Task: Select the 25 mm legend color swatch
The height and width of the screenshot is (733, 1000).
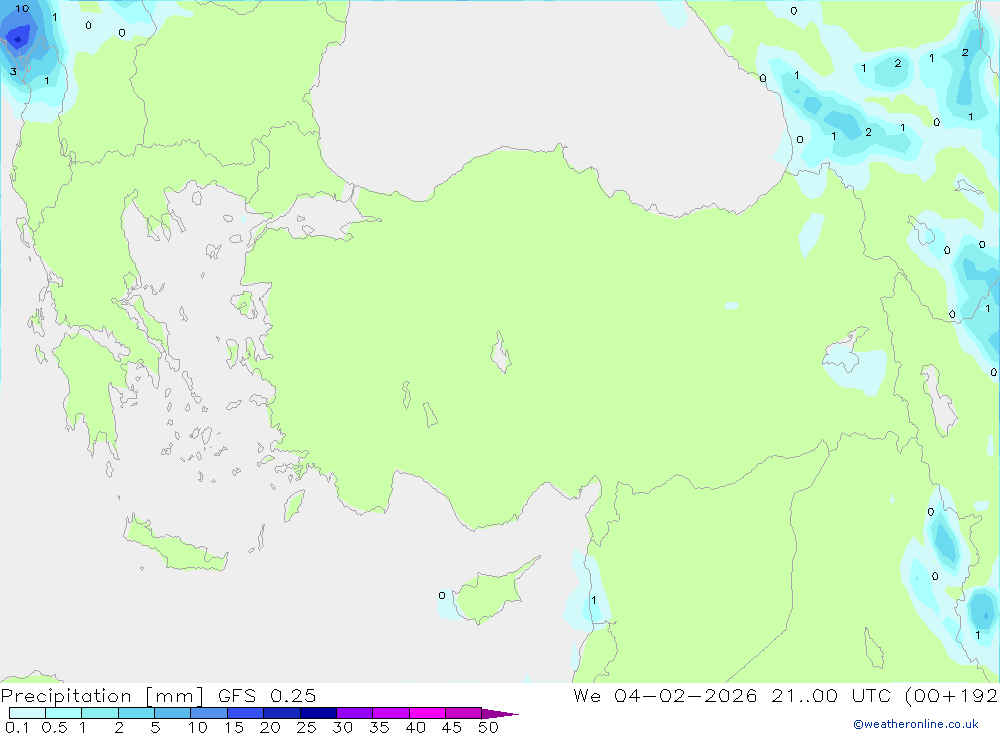Action: pyautogui.click(x=318, y=713)
